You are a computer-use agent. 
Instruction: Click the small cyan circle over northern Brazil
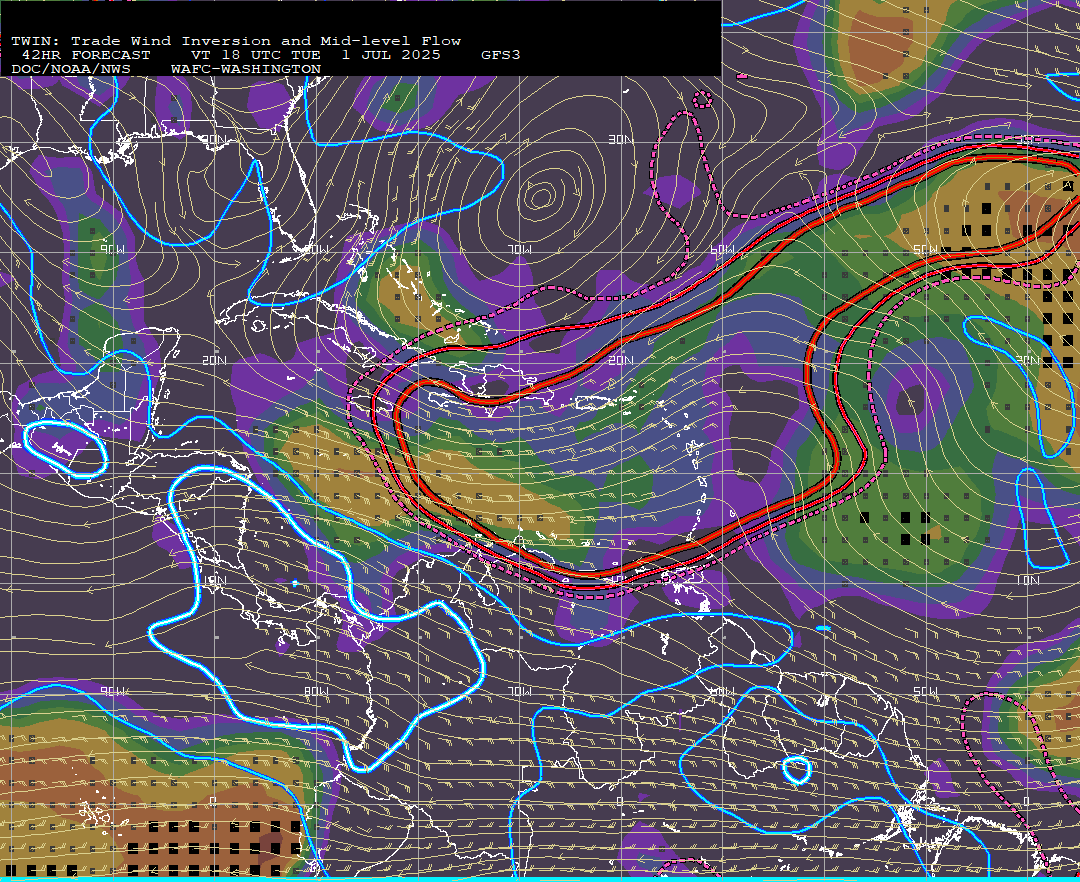pyautogui.click(x=797, y=770)
